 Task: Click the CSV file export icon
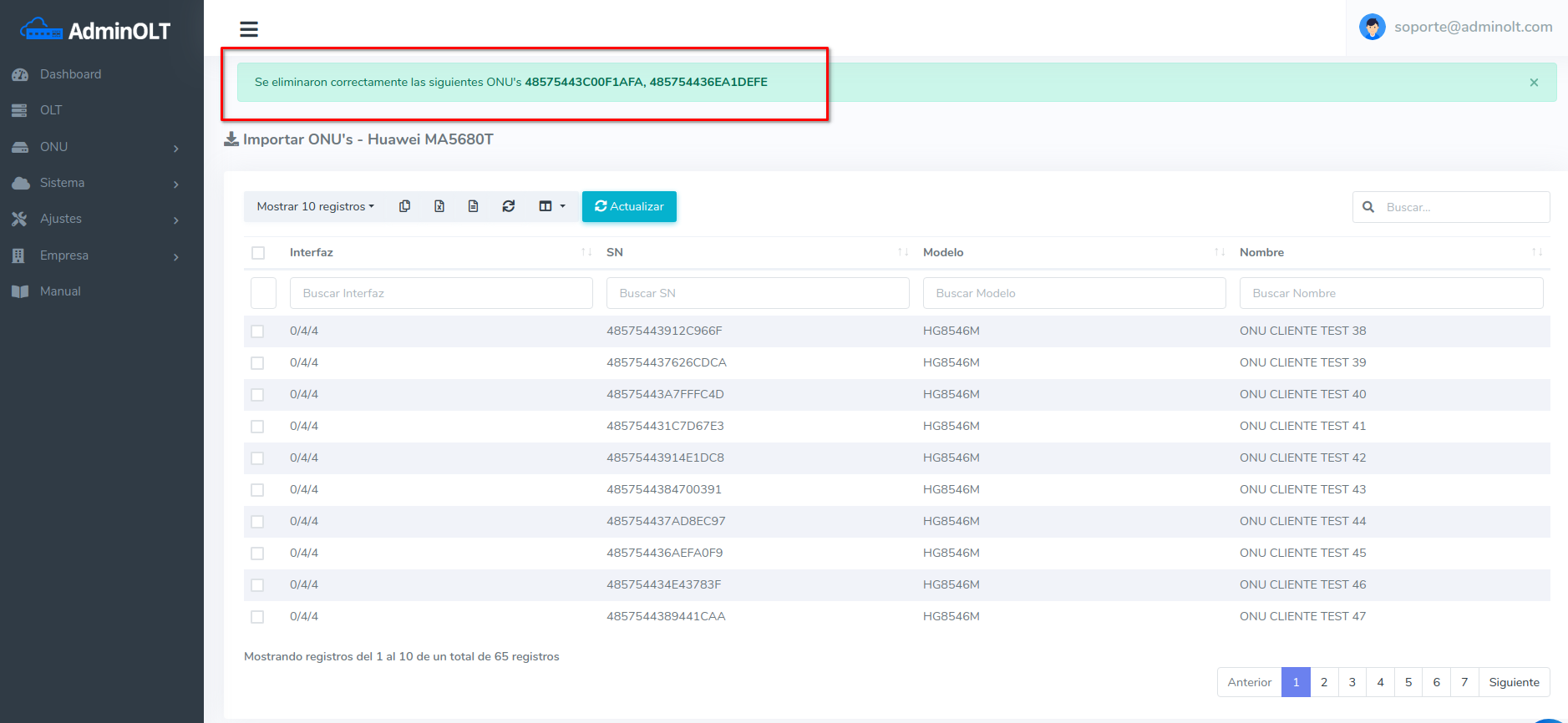point(474,206)
